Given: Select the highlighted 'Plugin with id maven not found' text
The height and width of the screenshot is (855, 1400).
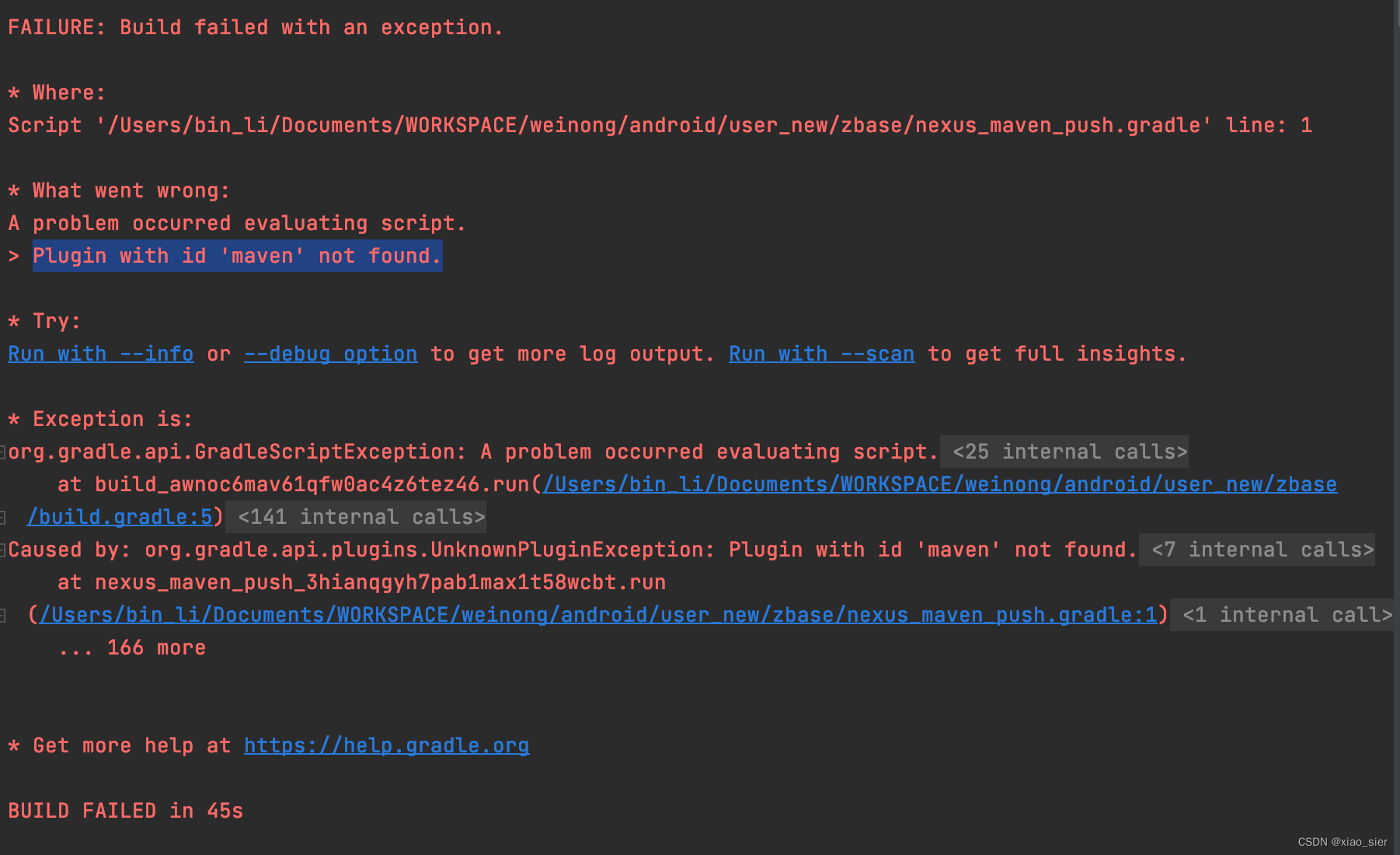Looking at the screenshot, I should pyautogui.click(x=237, y=256).
